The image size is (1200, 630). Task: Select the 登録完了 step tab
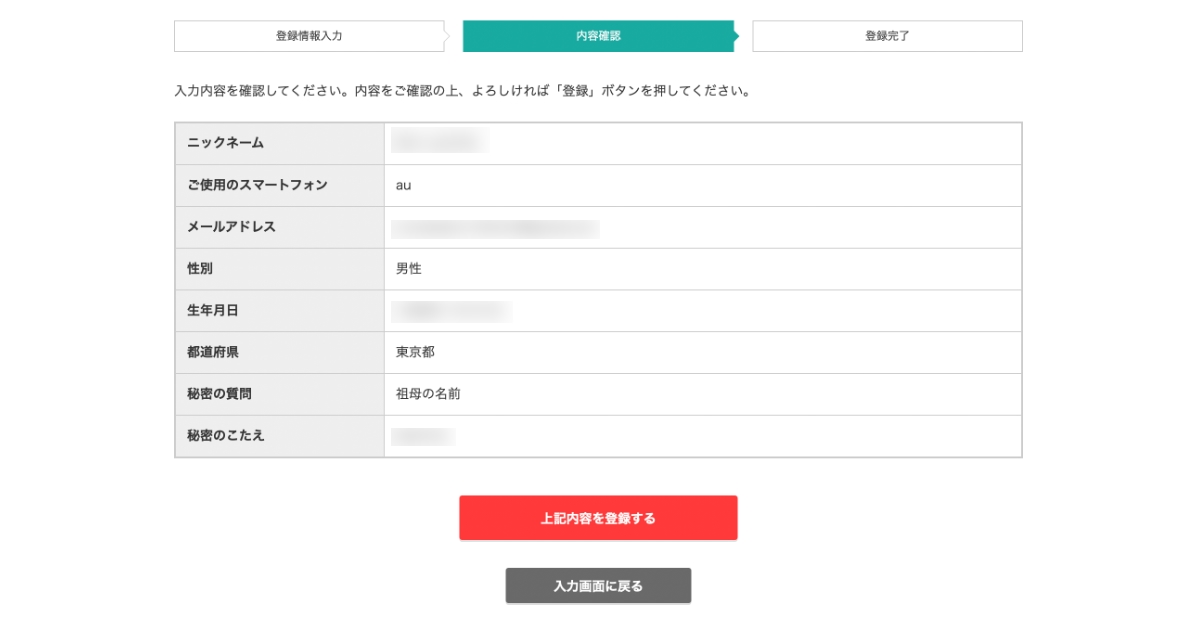[887, 36]
